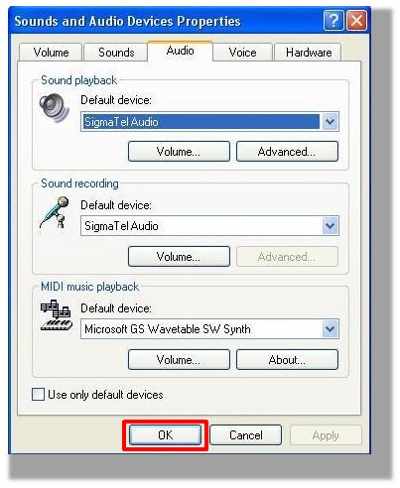Click the speaker icon in Sound playback
The height and width of the screenshot is (488, 400).
click(x=54, y=107)
